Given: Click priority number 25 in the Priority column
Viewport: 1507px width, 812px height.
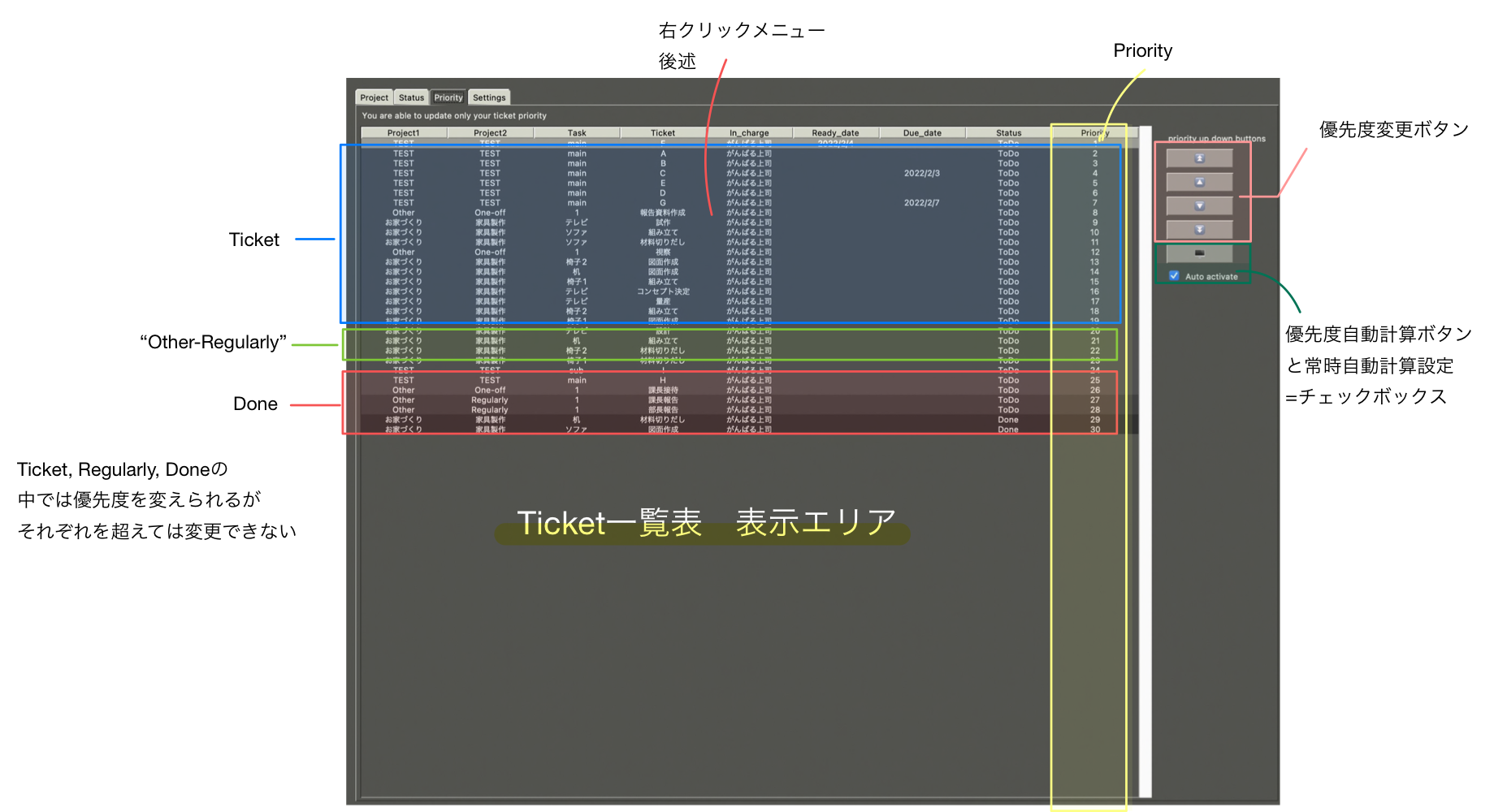Looking at the screenshot, I should (1095, 380).
